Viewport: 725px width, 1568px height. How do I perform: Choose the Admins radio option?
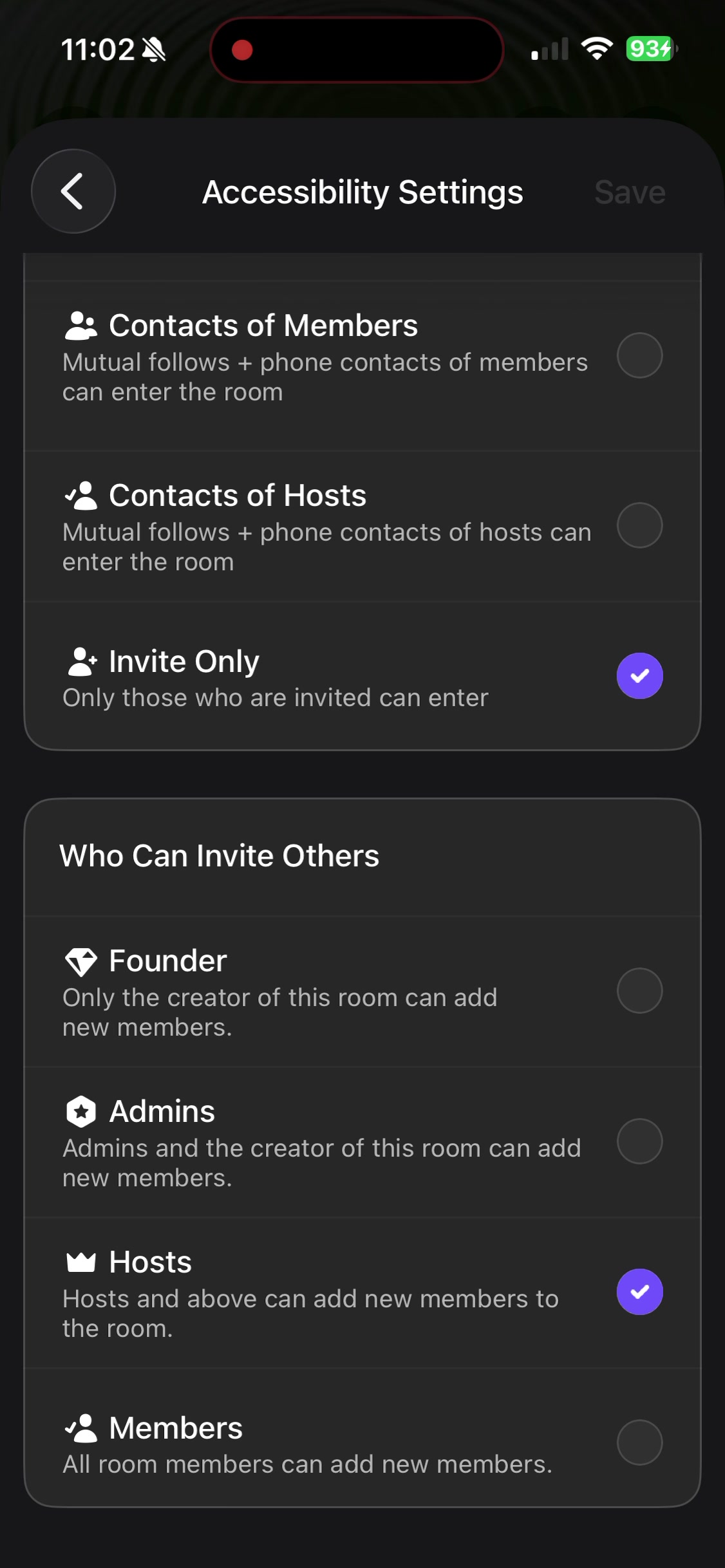[639, 1141]
